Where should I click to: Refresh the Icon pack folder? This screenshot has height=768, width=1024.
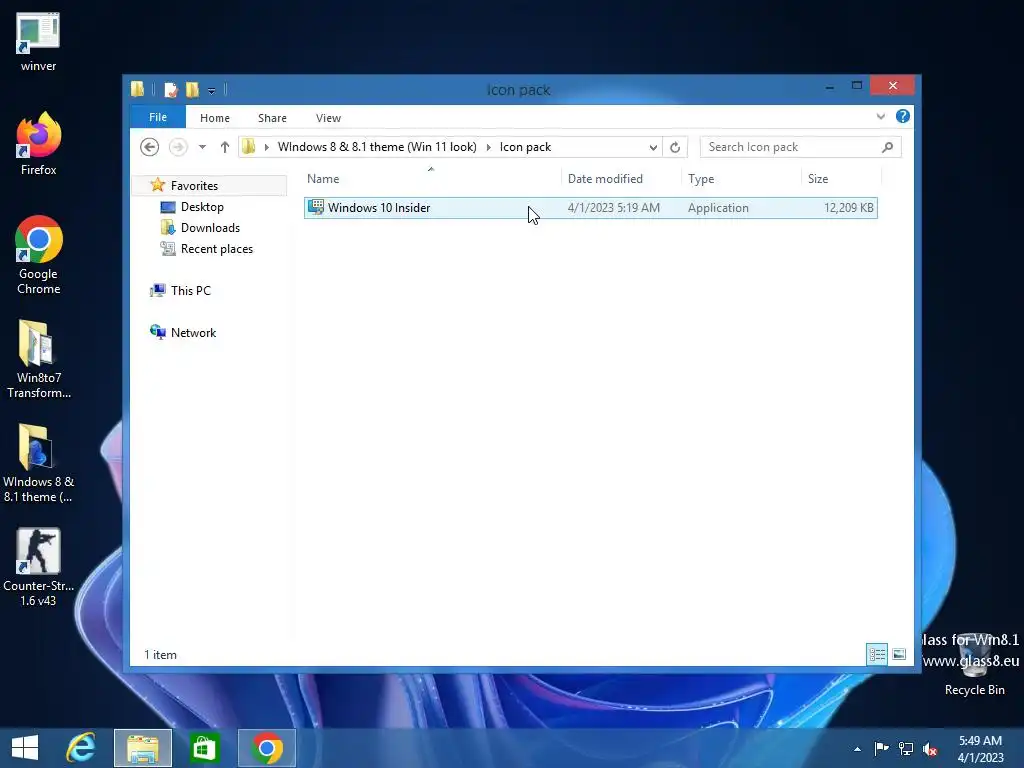(x=675, y=148)
